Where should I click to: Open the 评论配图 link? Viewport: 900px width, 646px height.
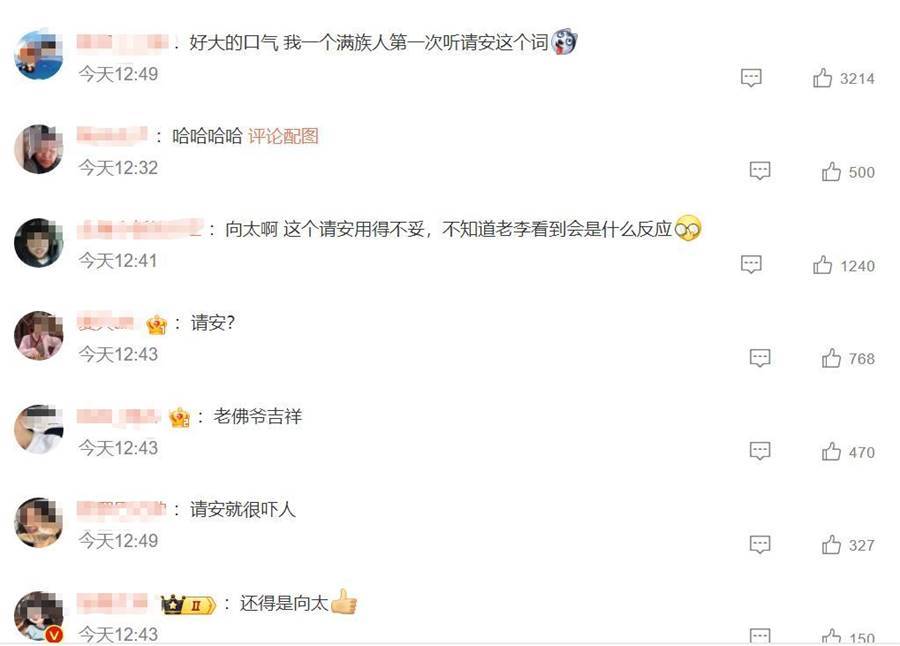[283, 136]
